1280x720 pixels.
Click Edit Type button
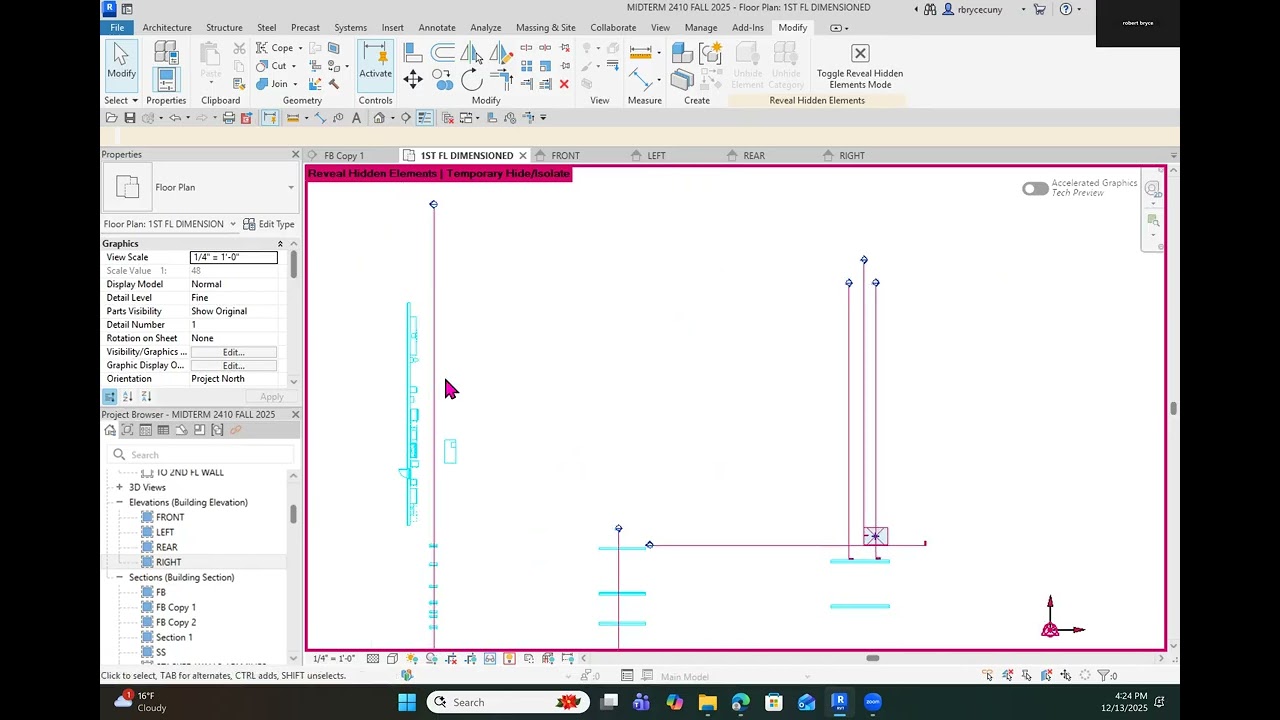click(269, 224)
